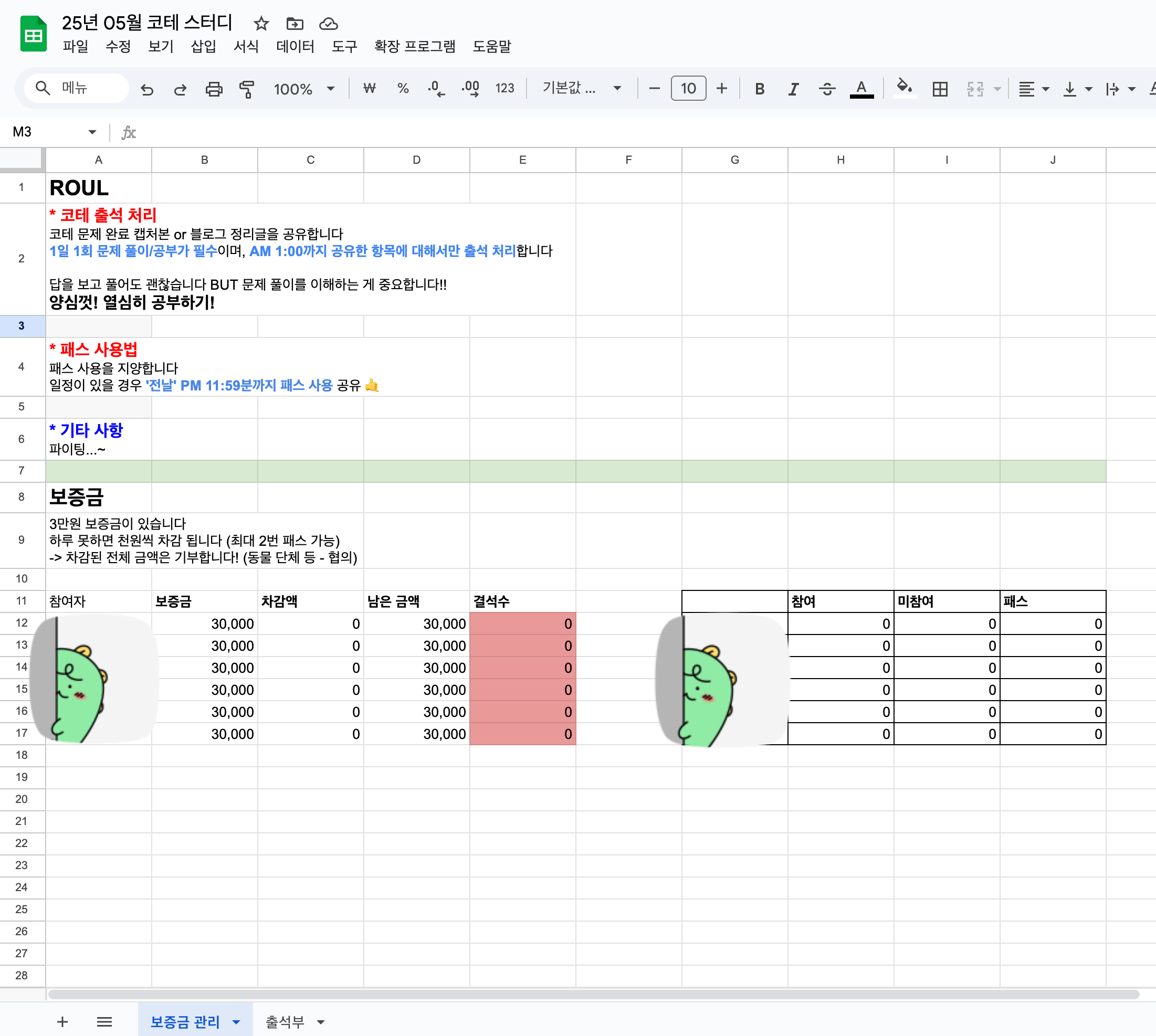Click the undo arrow icon
The height and width of the screenshot is (1036, 1156).
tap(147, 89)
